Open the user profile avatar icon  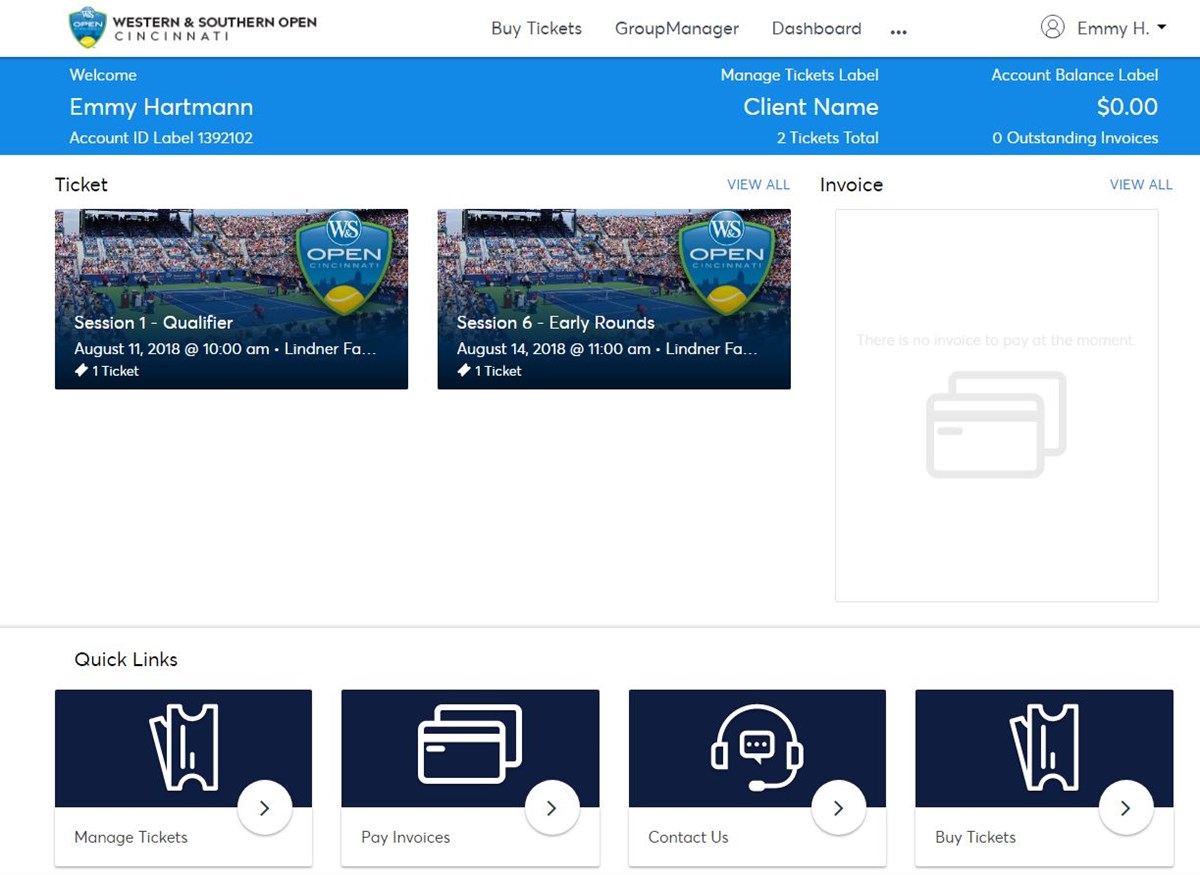coord(1052,27)
